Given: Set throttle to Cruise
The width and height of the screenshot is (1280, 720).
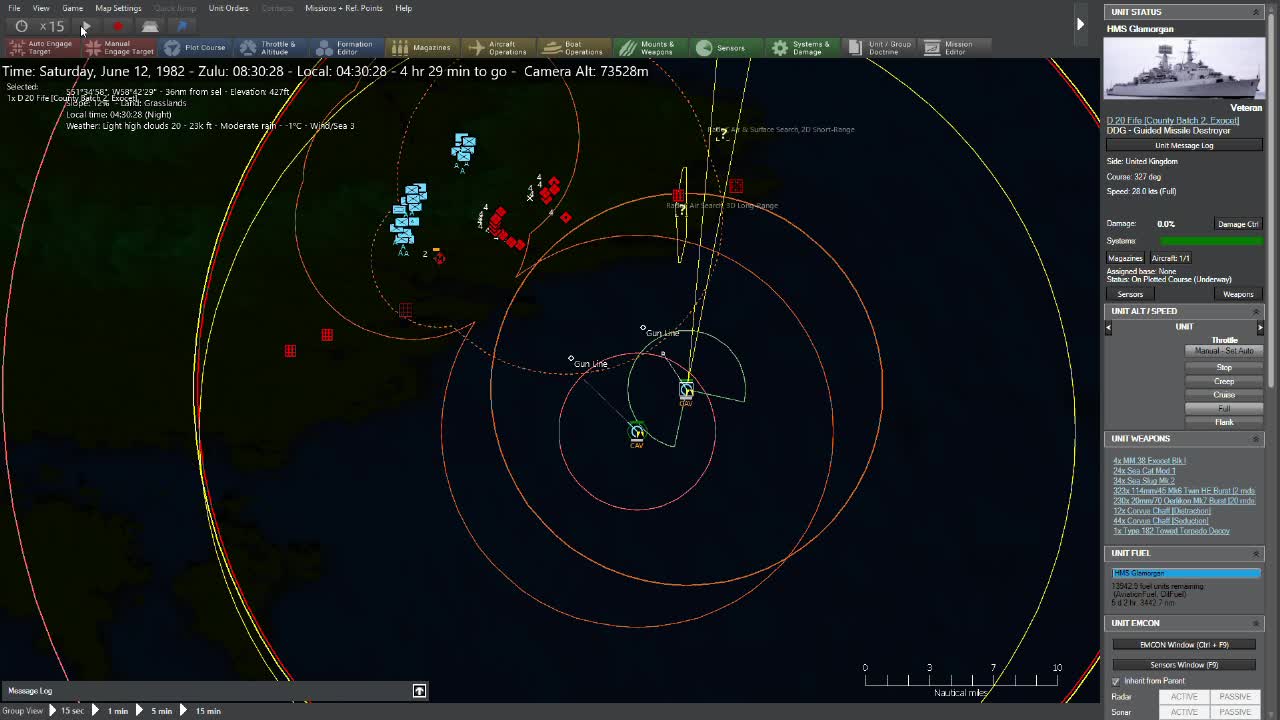Looking at the screenshot, I should pos(1224,395).
